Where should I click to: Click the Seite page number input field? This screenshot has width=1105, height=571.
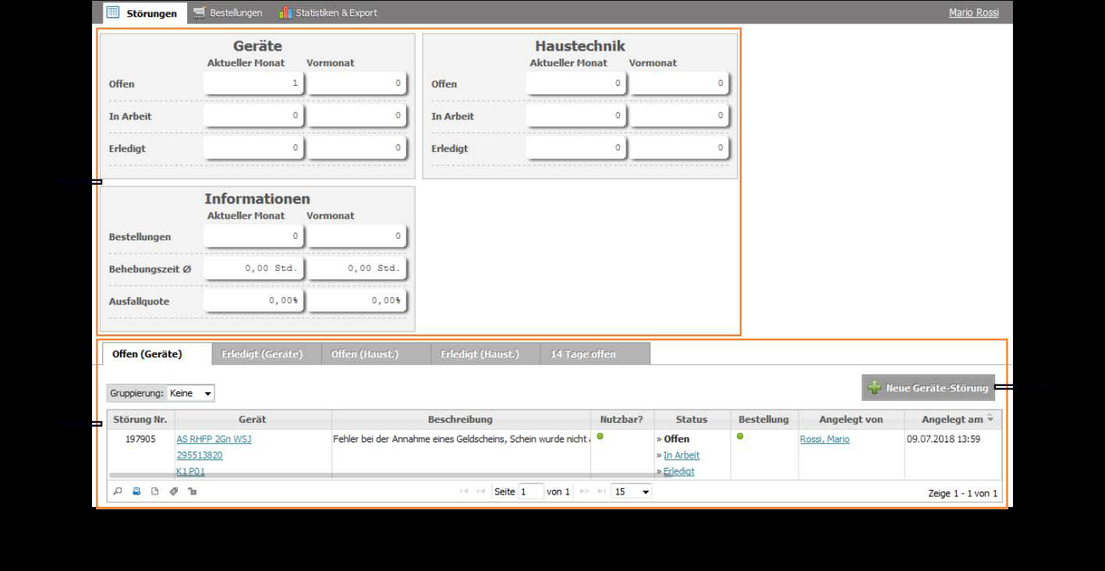click(x=531, y=491)
